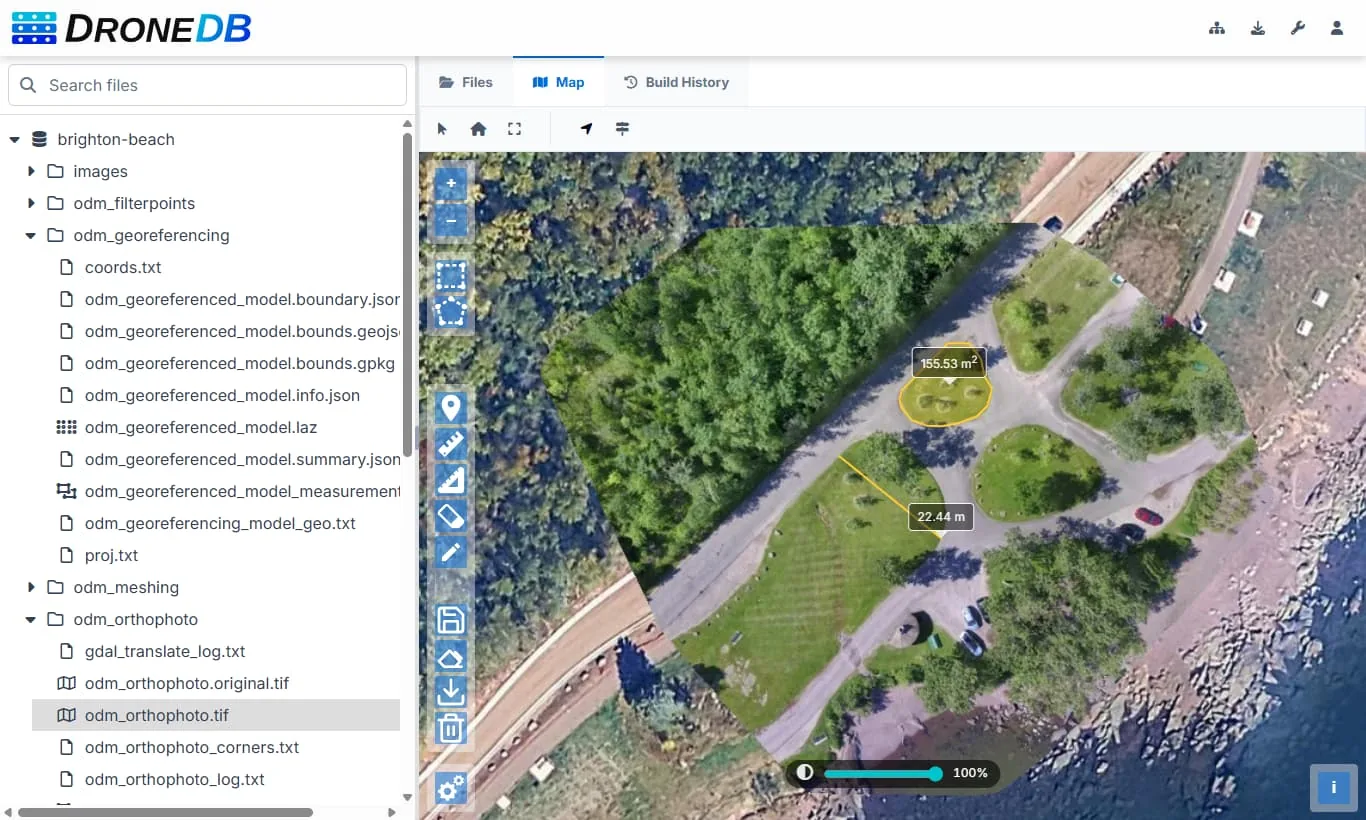
Task: Expand the images folder
Action: (x=31, y=172)
